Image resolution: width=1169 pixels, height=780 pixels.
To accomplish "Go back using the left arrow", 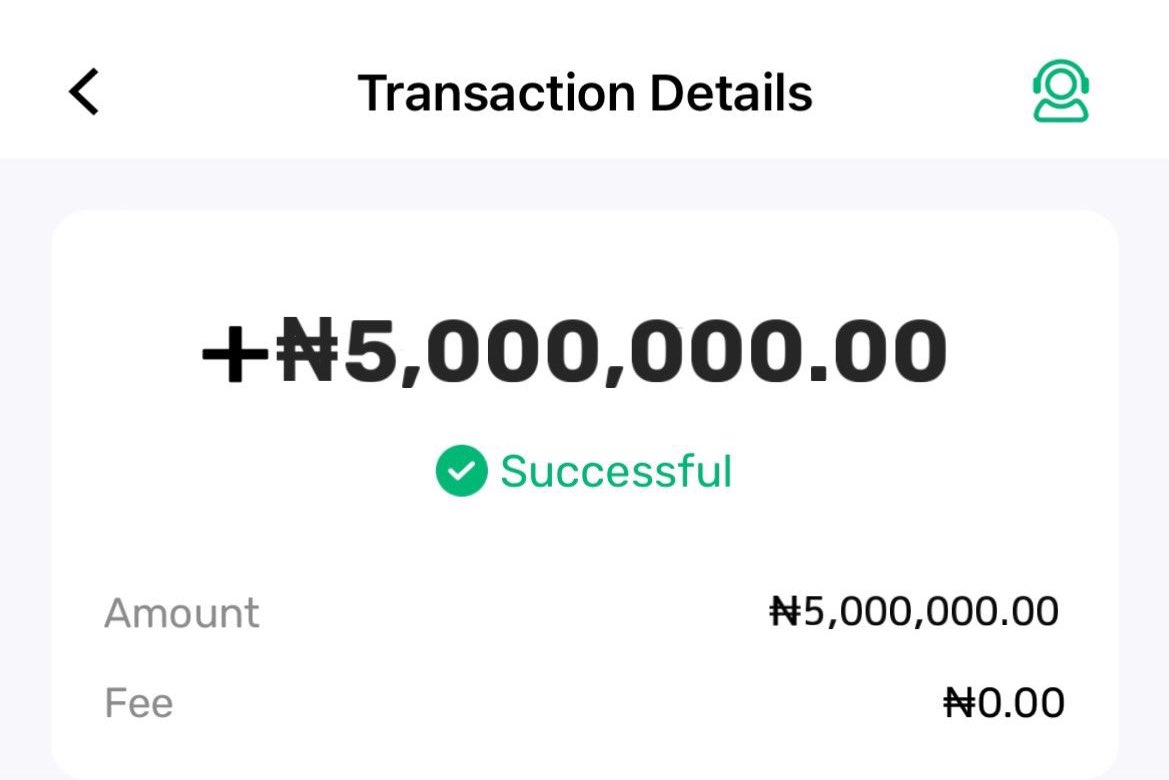I will [x=84, y=92].
